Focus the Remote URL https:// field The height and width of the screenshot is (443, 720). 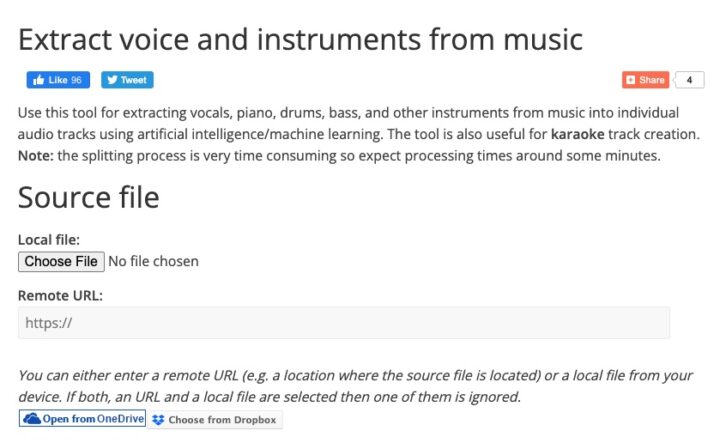click(343, 323)
